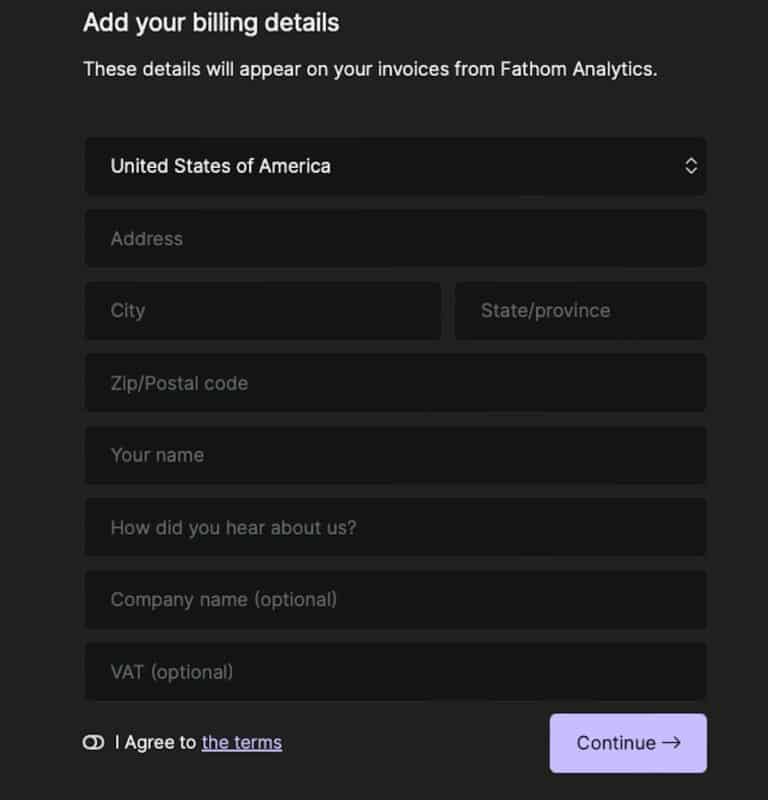This screenshot has height=800, width=768.
Task: Click into the Address field
Action: pos(395,238)
